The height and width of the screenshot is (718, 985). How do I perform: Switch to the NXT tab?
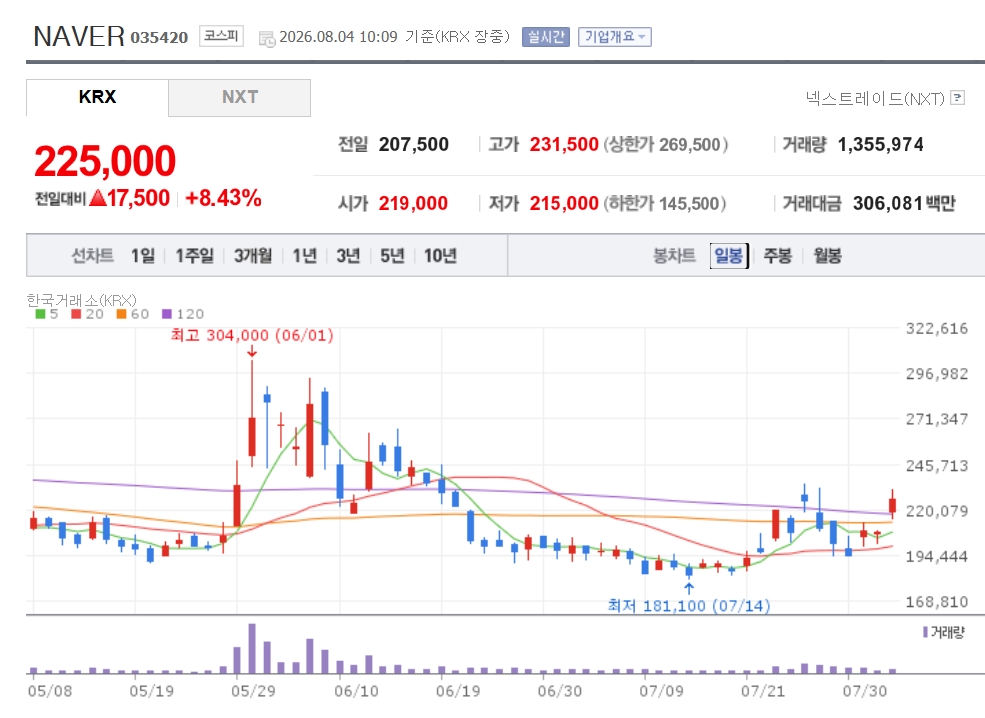click(239, 97)
